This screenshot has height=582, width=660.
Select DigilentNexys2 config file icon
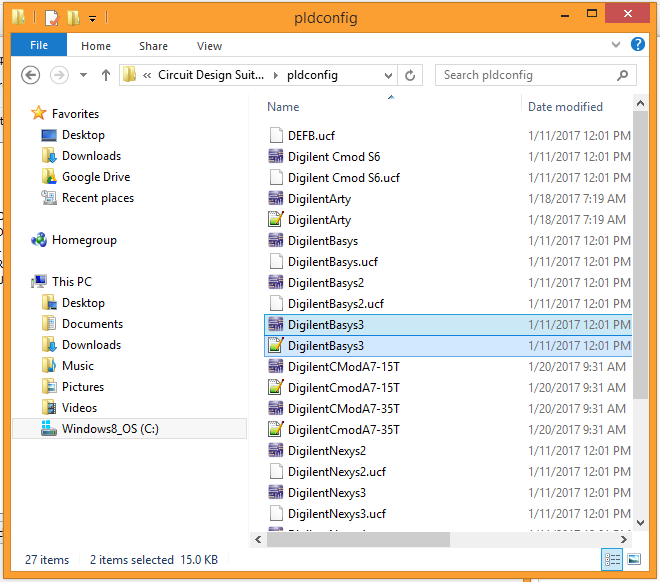276,451
